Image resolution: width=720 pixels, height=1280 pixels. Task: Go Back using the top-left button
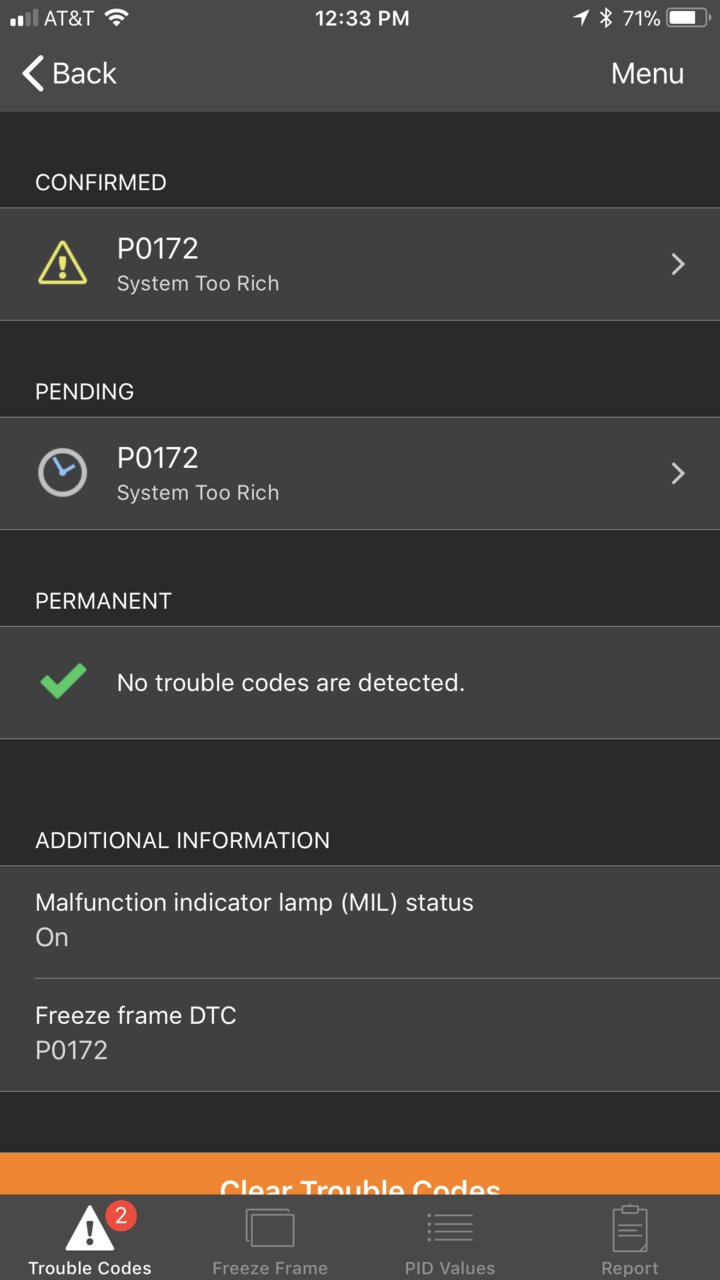tap(69, 73)
